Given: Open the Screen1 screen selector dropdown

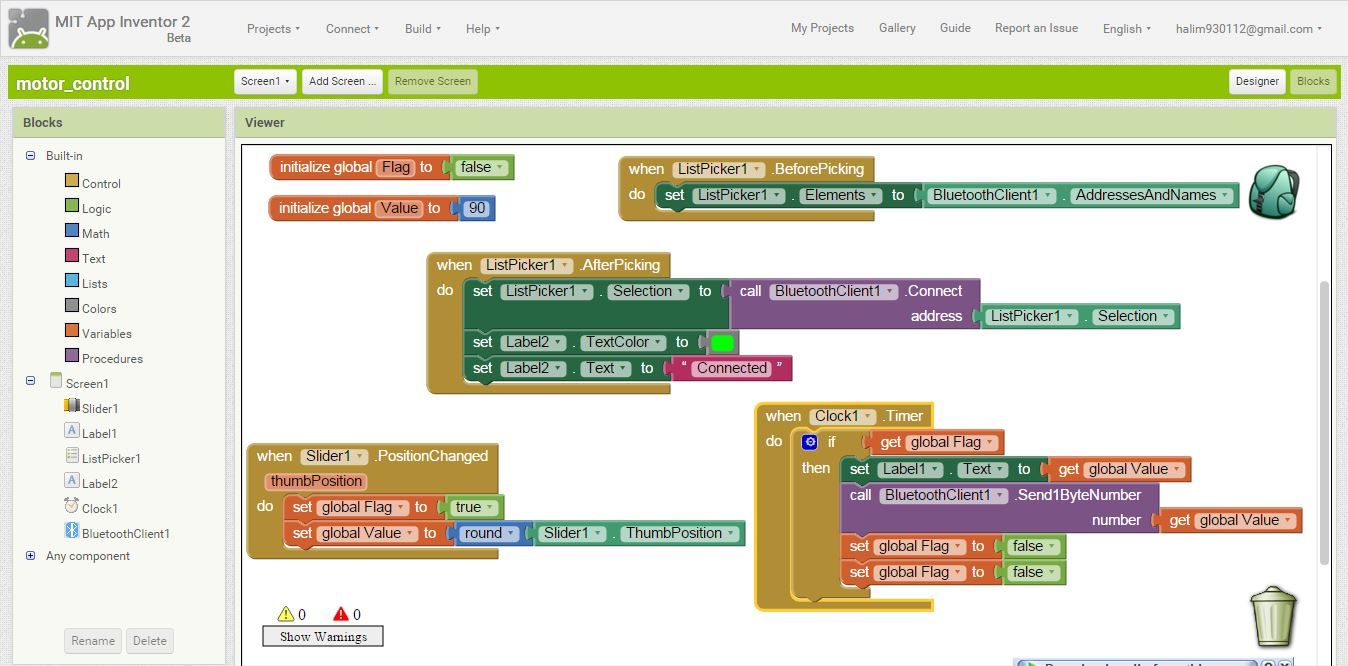Looking at the screenshot, I should pyautogui.click(x=265, y=82).
